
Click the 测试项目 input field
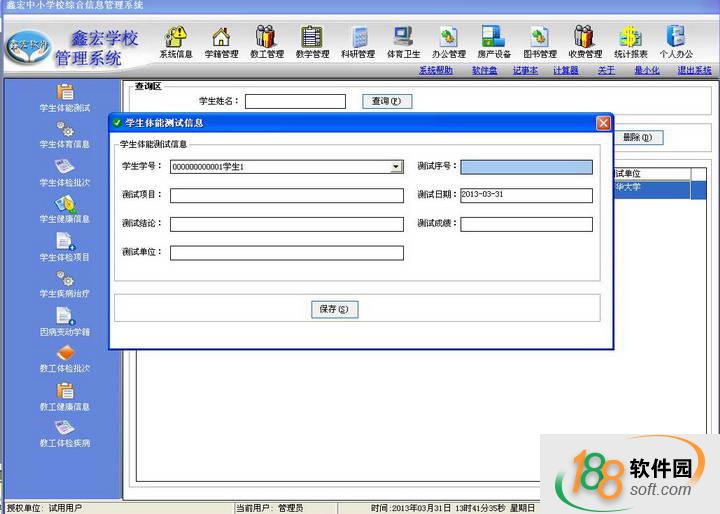286,195
